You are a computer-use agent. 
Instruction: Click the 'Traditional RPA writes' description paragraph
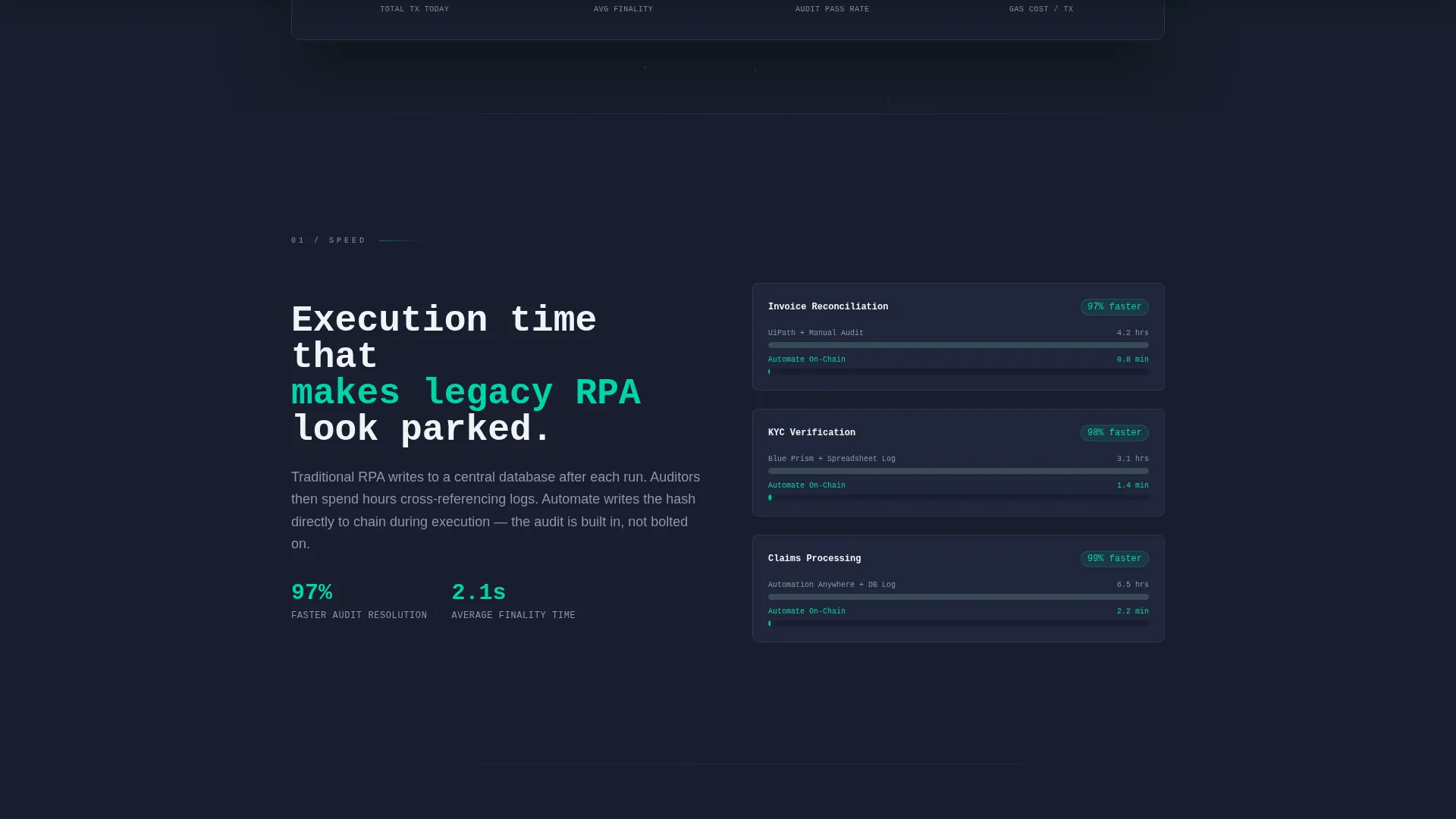pos(496,510)
